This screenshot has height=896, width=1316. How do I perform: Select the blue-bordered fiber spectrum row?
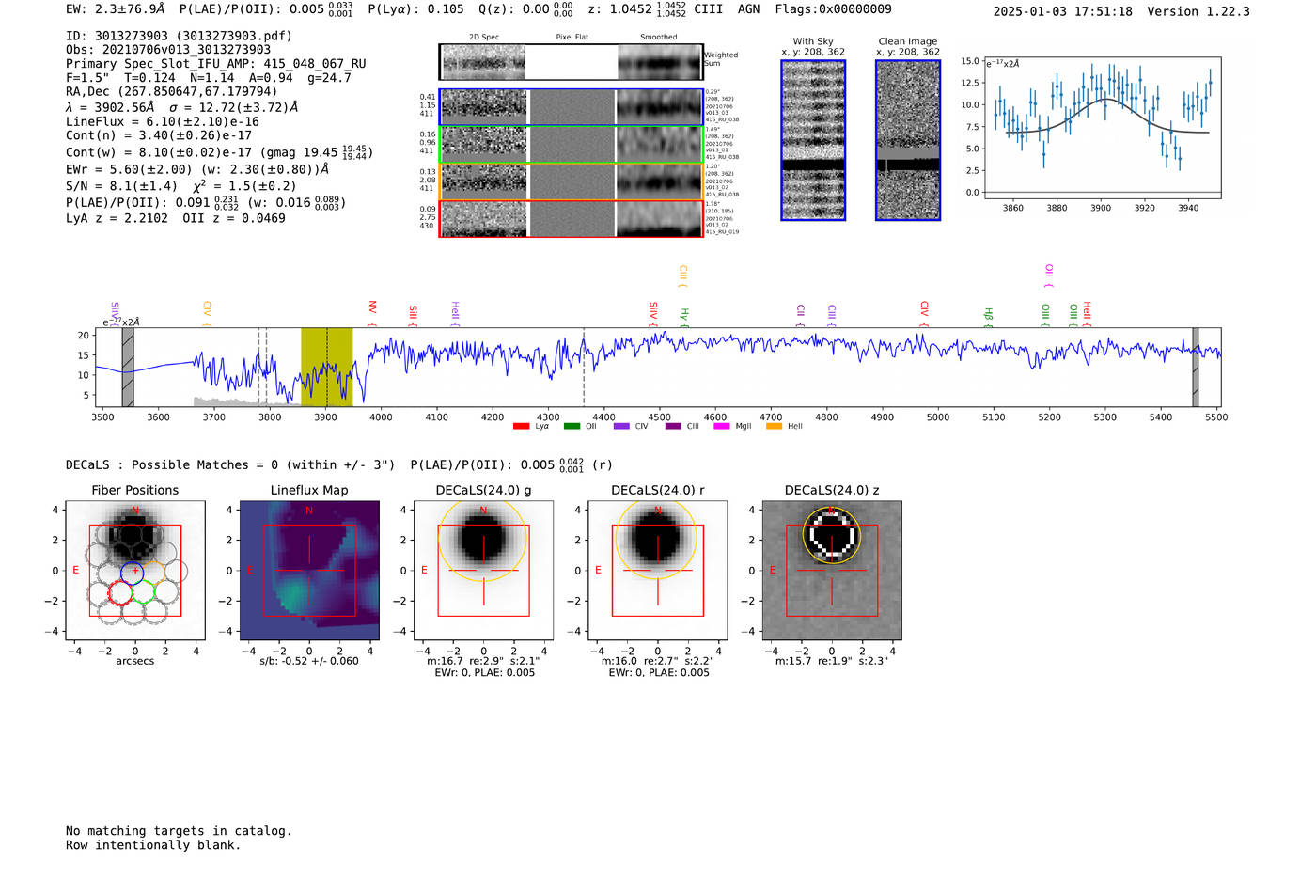point(571,107)
